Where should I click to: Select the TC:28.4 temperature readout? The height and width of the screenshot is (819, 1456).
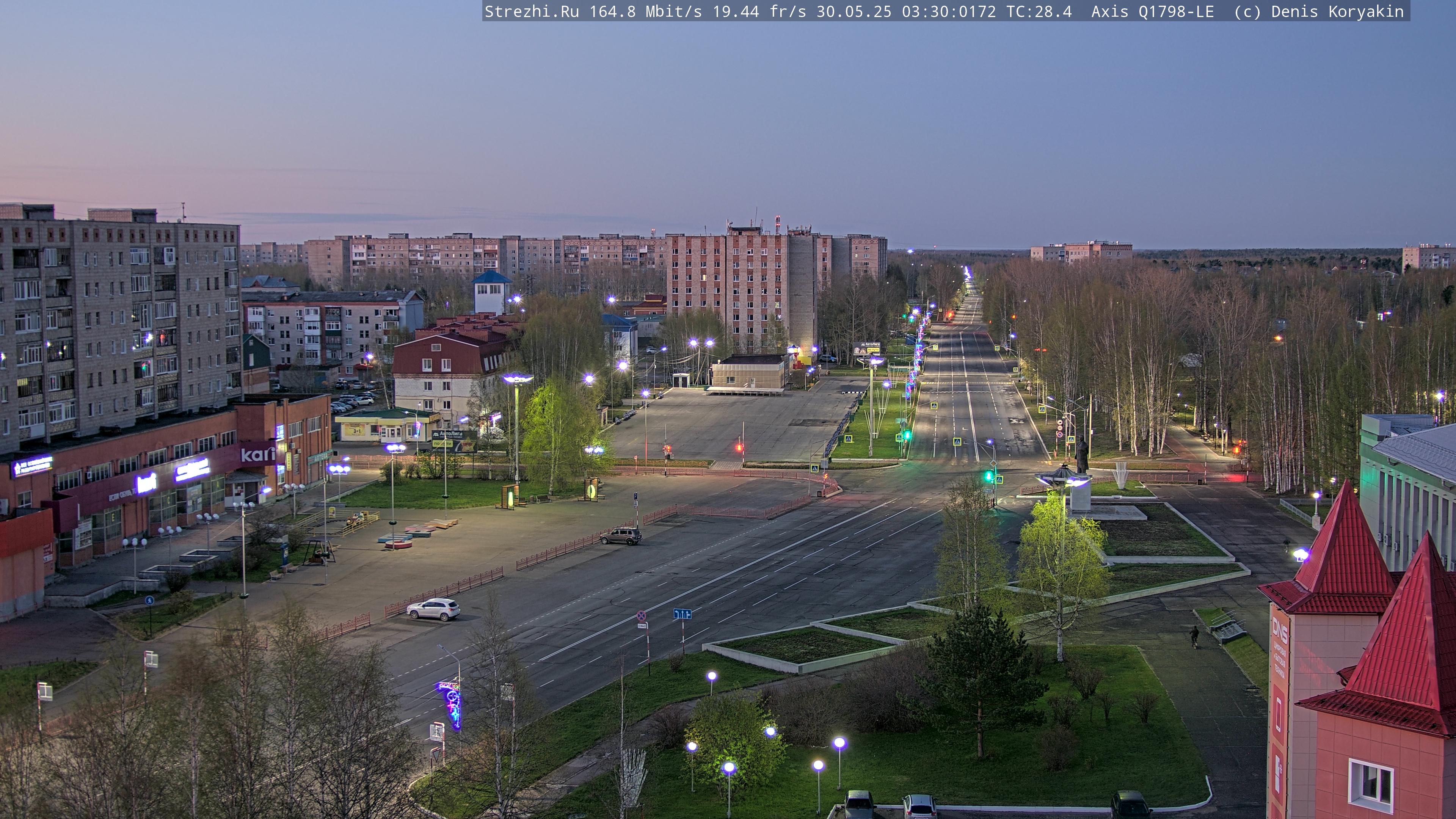coord(1039,12)
